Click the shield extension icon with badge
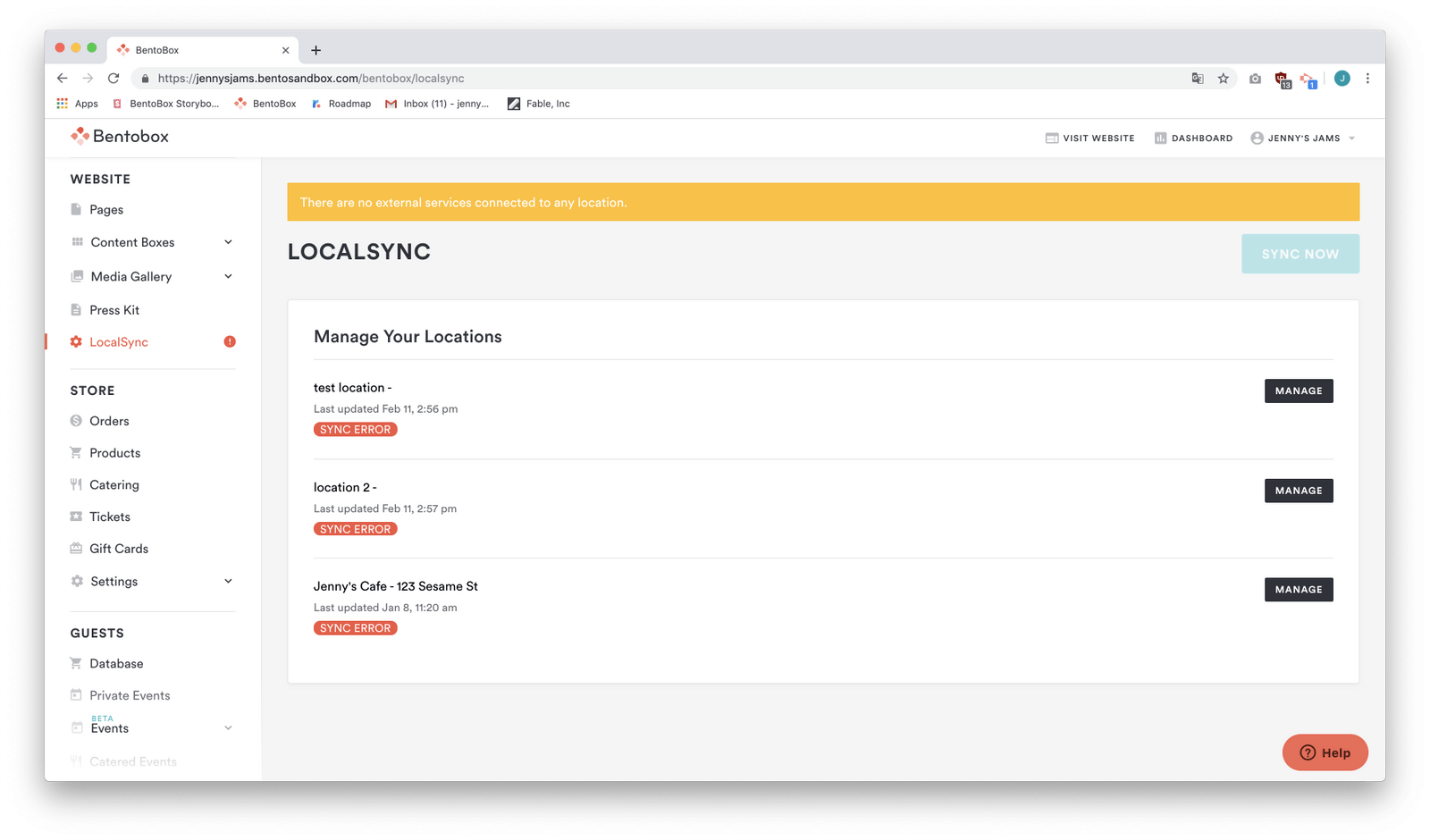Screen dimensions: 1430x840 1283,80
